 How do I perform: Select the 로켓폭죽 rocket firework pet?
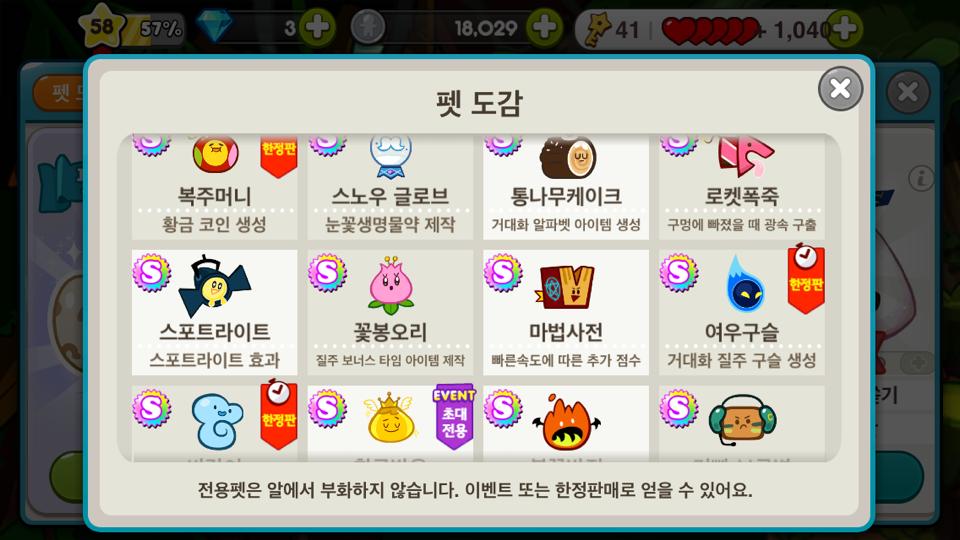point(741,187)
